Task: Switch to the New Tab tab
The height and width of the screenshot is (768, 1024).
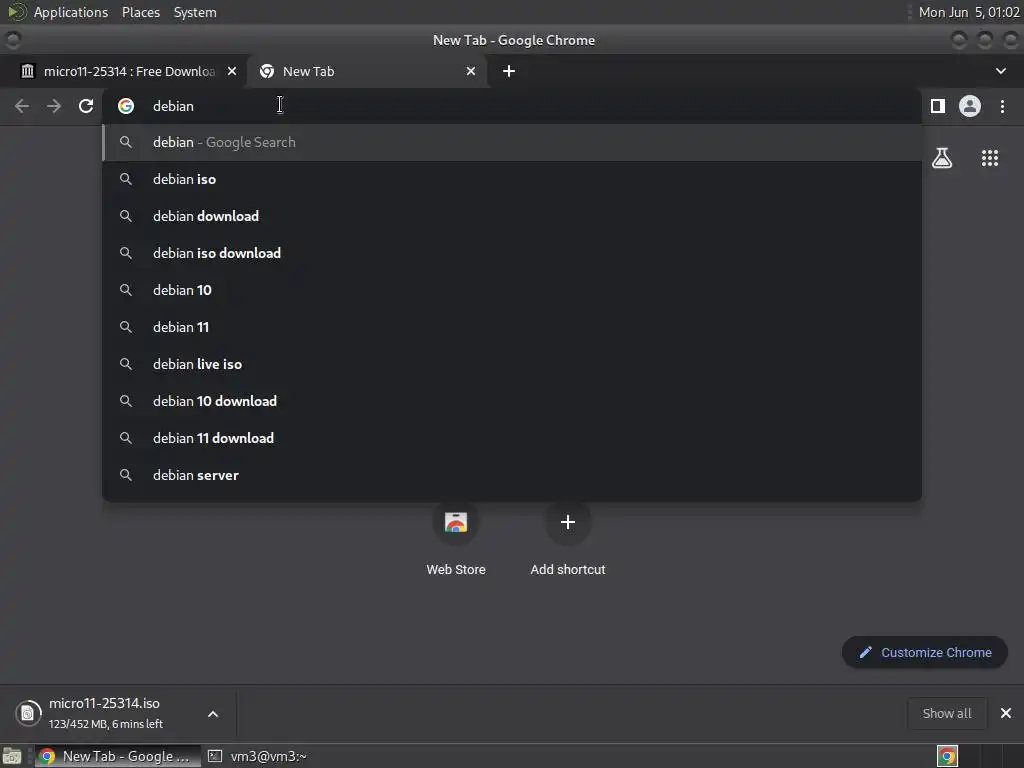Action: pos(367,71)
